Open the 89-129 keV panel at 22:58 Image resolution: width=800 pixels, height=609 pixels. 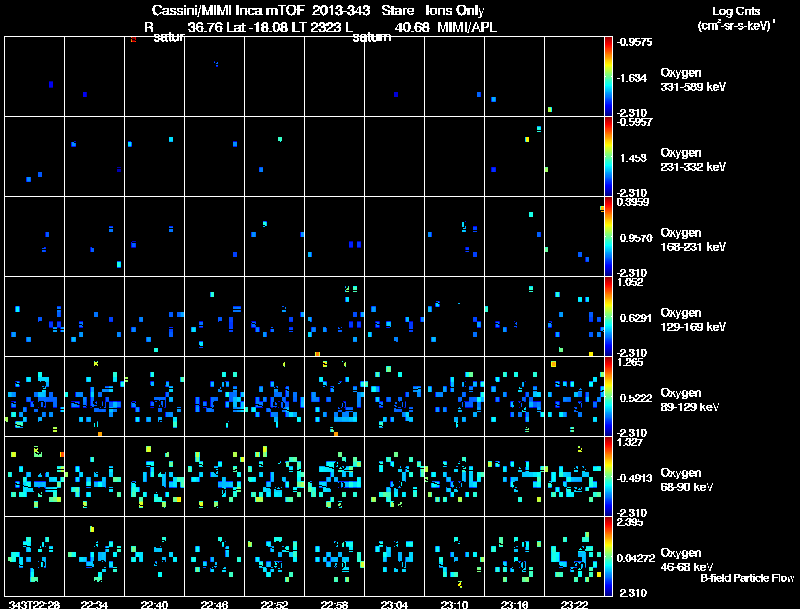click(x=334, y=396)
